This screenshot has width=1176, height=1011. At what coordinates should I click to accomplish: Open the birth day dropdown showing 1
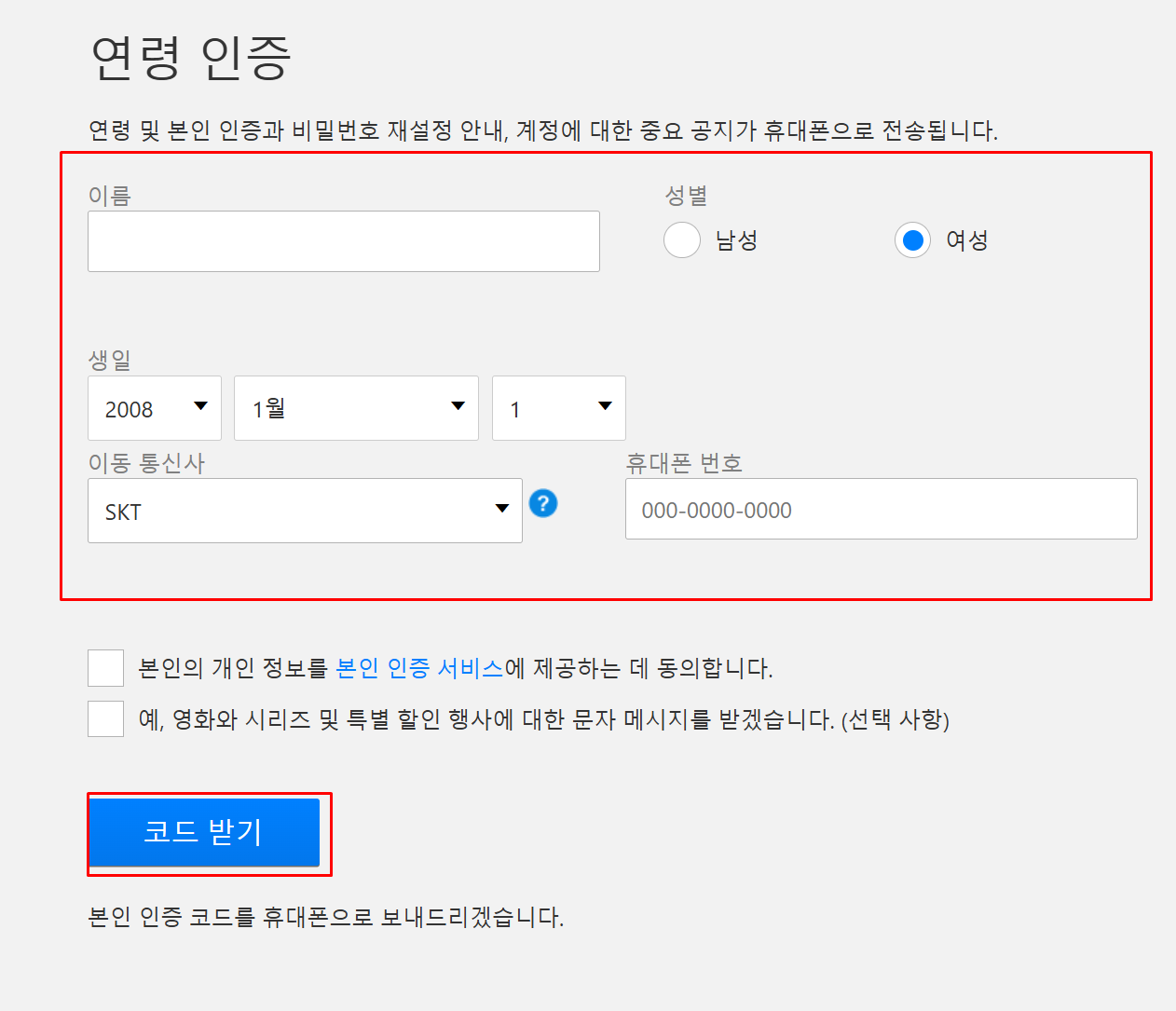[x=559, y=408]
